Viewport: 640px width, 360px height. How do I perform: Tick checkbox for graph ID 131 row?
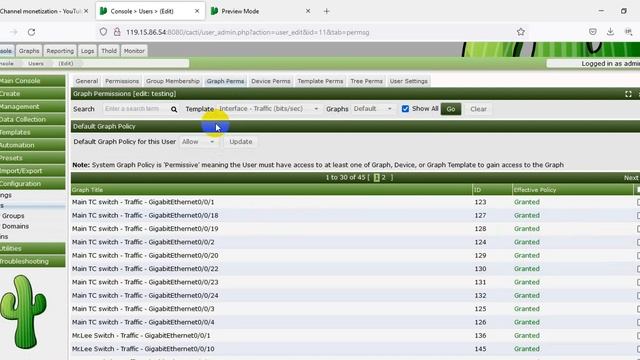[x=638, y=282]
